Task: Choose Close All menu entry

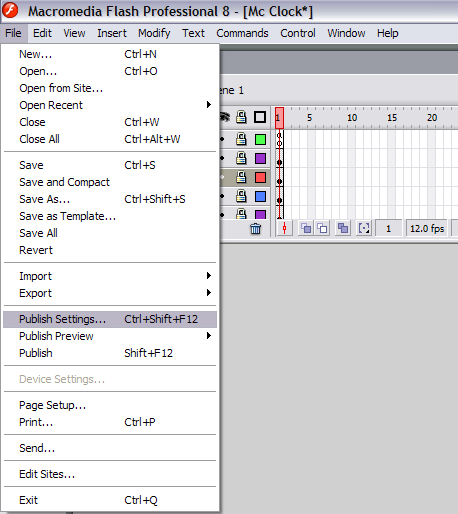Action: click(110, 139)
